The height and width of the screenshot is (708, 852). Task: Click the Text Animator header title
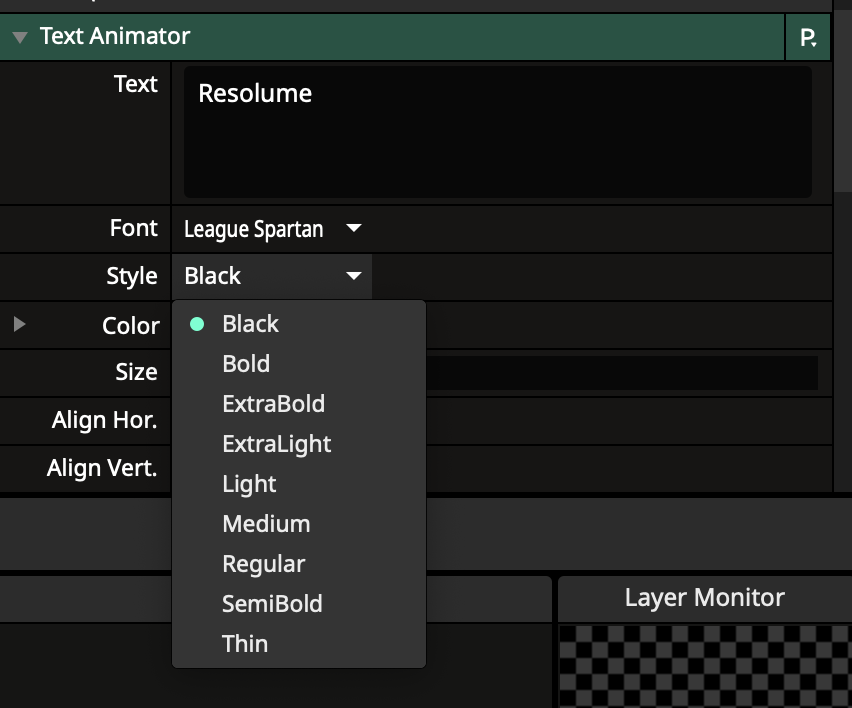pos(115,37)
